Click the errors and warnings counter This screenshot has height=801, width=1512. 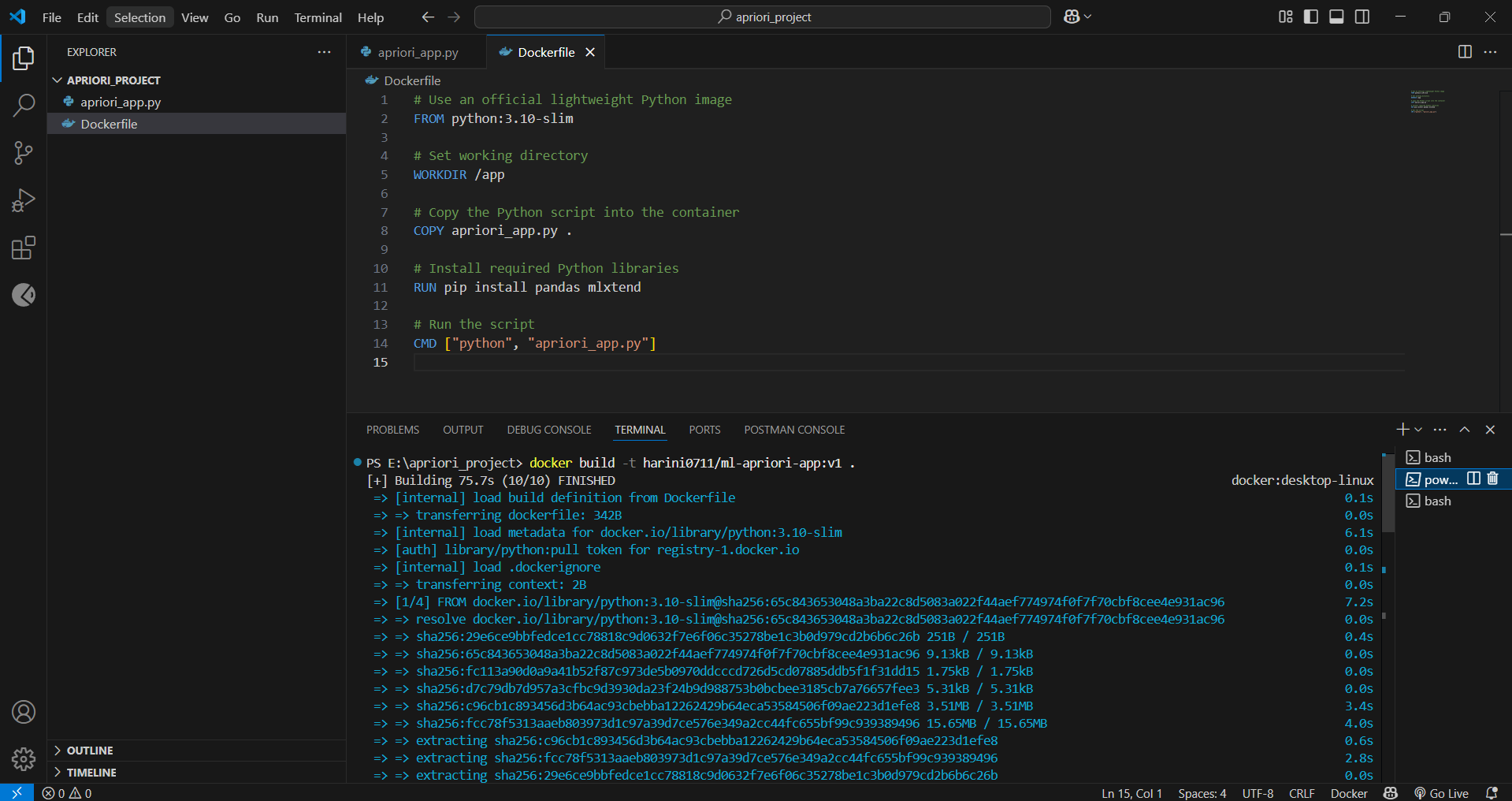pyautogui.click(x=67, y=793)
